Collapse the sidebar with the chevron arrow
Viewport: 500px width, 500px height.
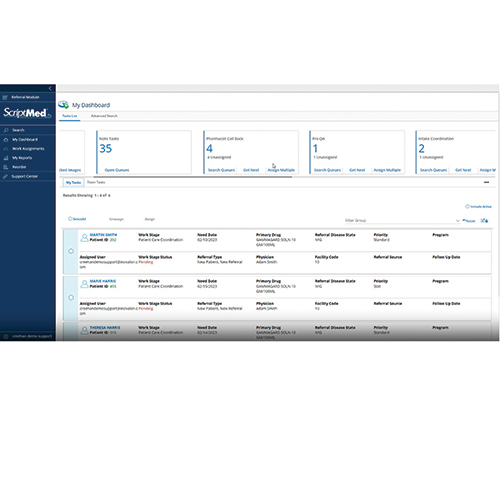[x=50, y=88]
